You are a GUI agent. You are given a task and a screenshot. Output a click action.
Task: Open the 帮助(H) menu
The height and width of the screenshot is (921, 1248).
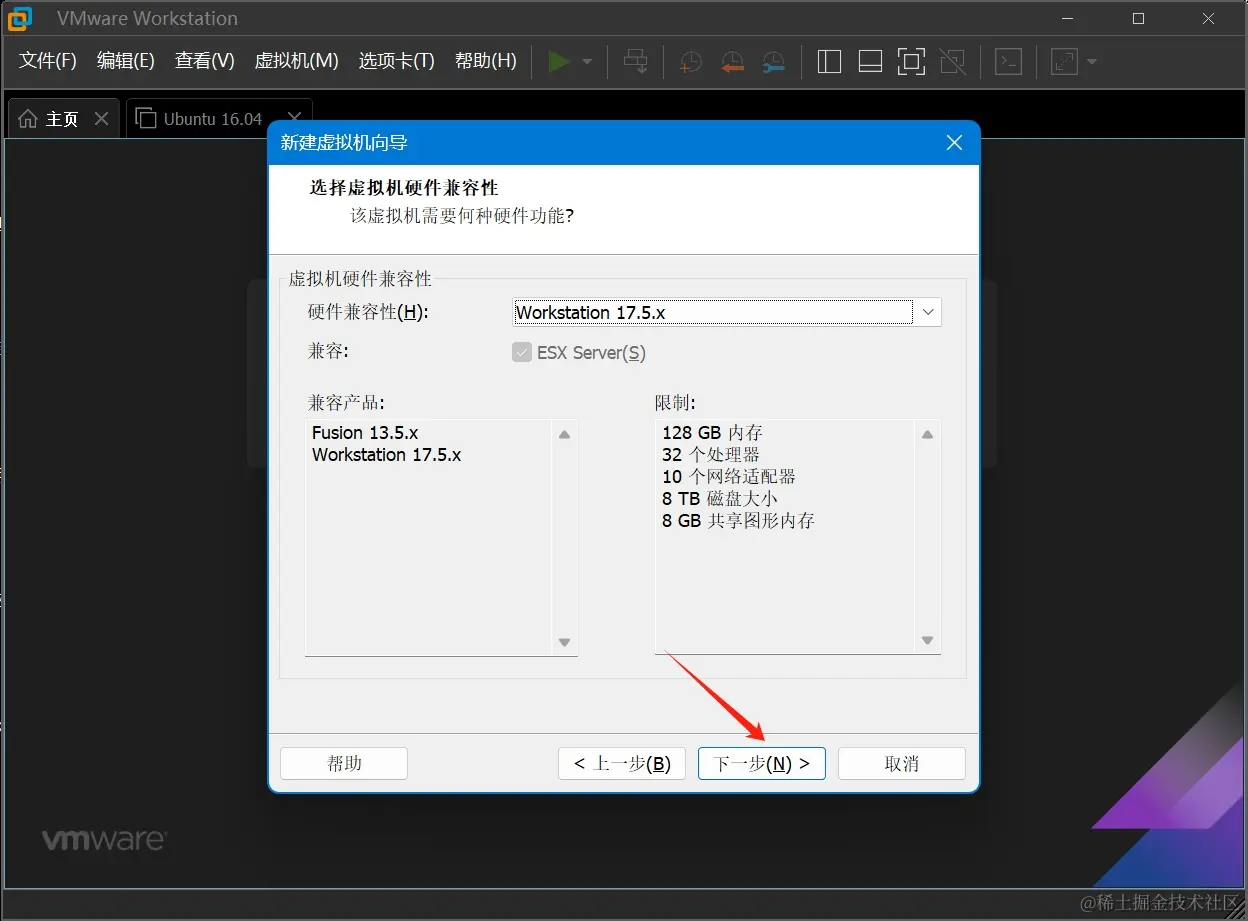pyautogui.click(x=486, y=61)
